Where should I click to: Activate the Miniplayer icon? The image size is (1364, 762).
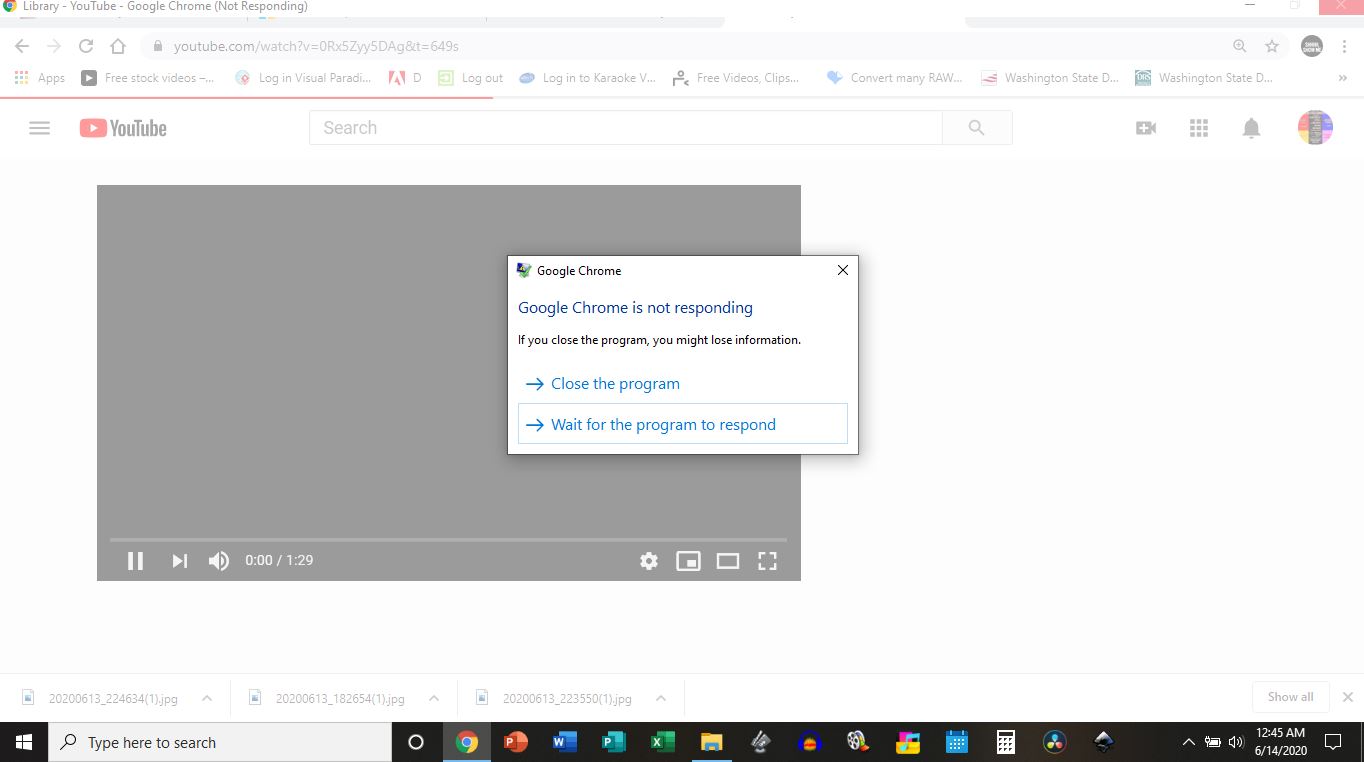tap(688, 561)
